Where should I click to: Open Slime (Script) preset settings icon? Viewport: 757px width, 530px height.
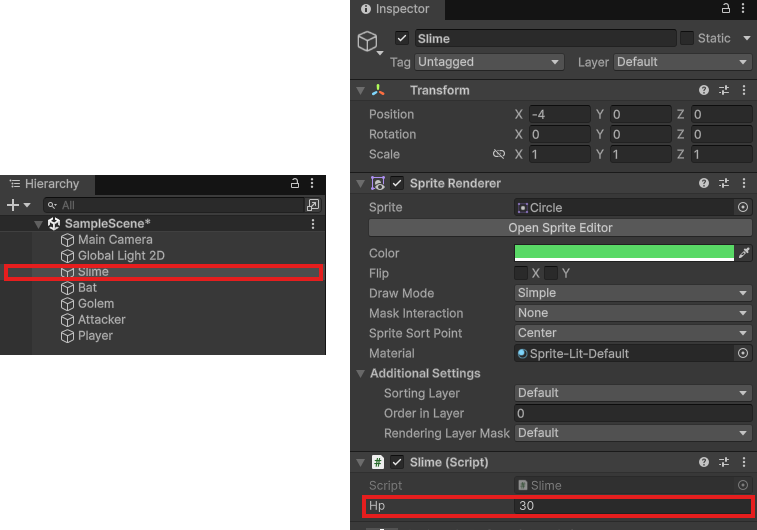pos(724,462)
